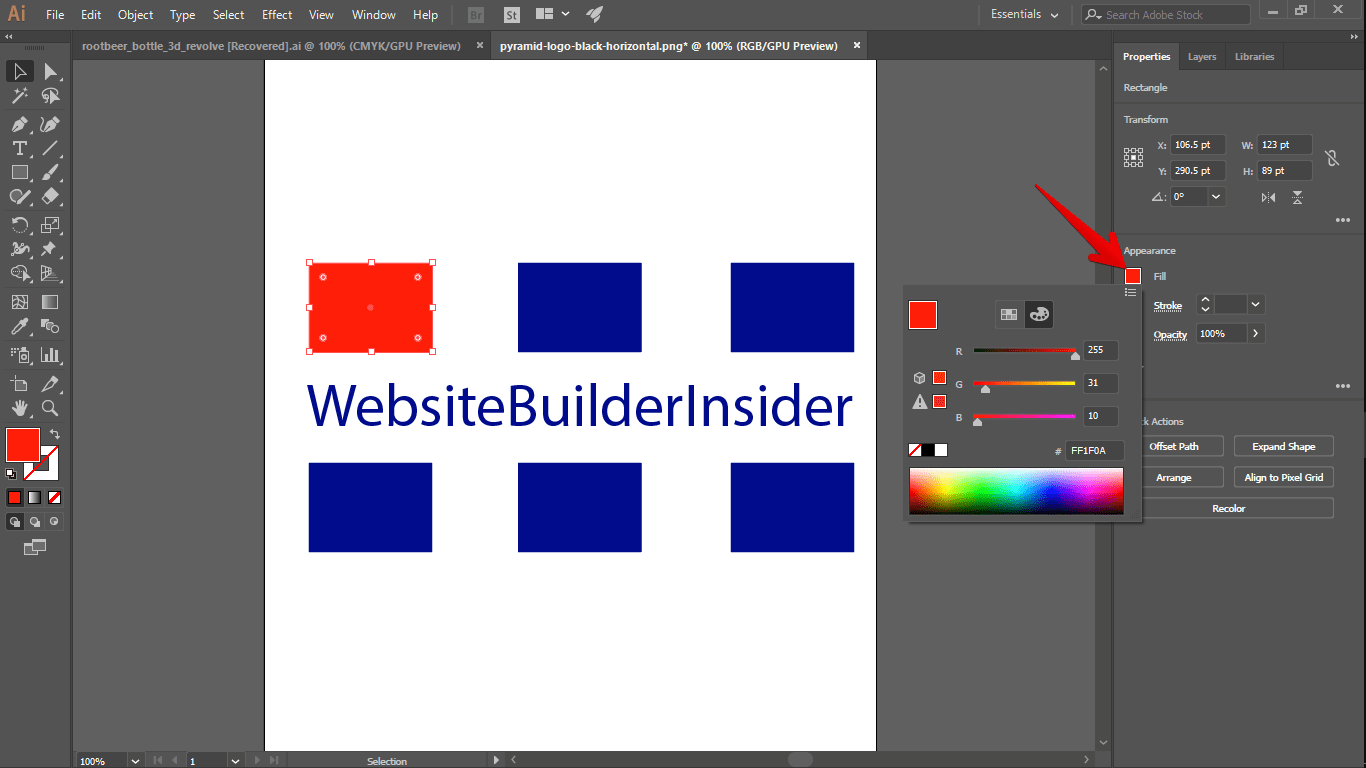Select the Direct Selection tool
The height and width of the screenshot is (768, 1366).
coord(50,71)
